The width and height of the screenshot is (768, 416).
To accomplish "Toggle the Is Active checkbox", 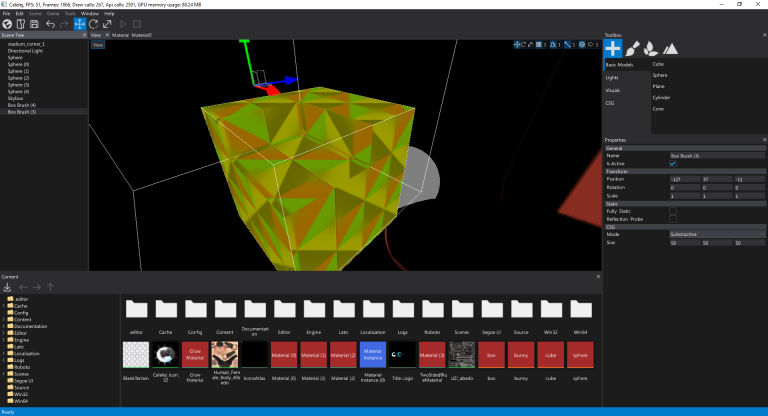I will [673, 164].
